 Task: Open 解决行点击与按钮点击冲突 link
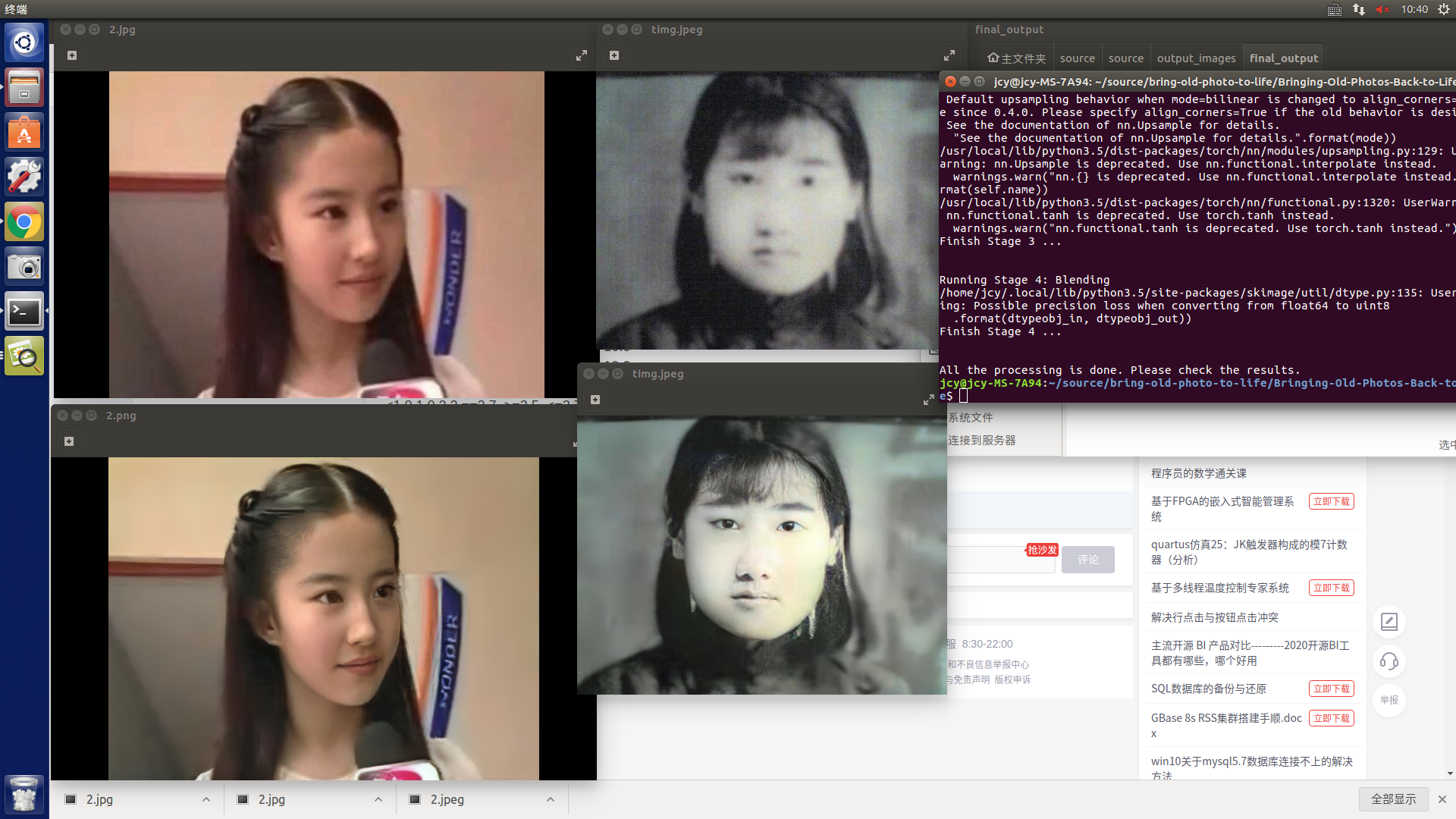pyautogui.click(x=1215, y=617)
